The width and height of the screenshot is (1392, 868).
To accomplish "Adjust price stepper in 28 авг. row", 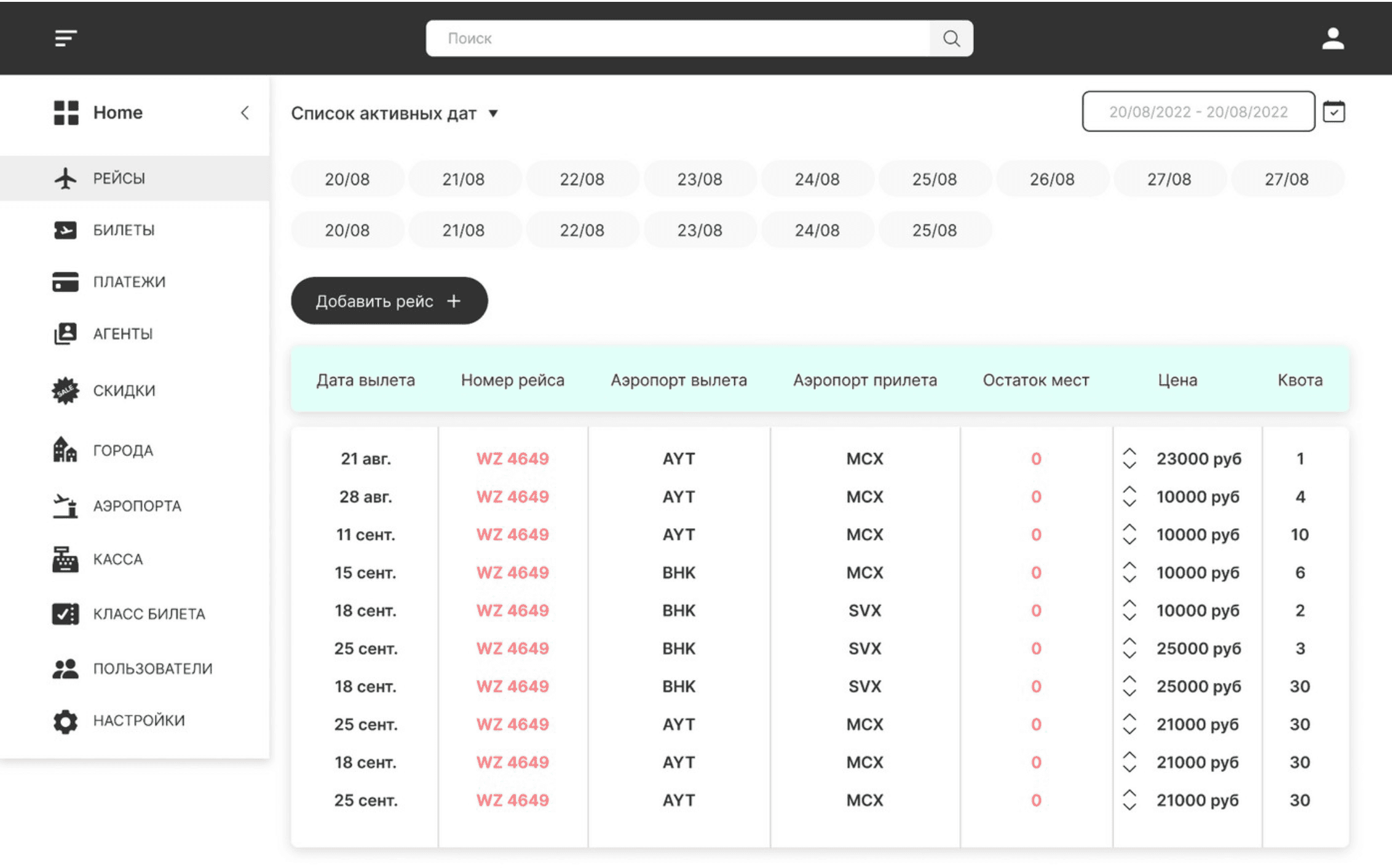I will (x=1129, y=497).
